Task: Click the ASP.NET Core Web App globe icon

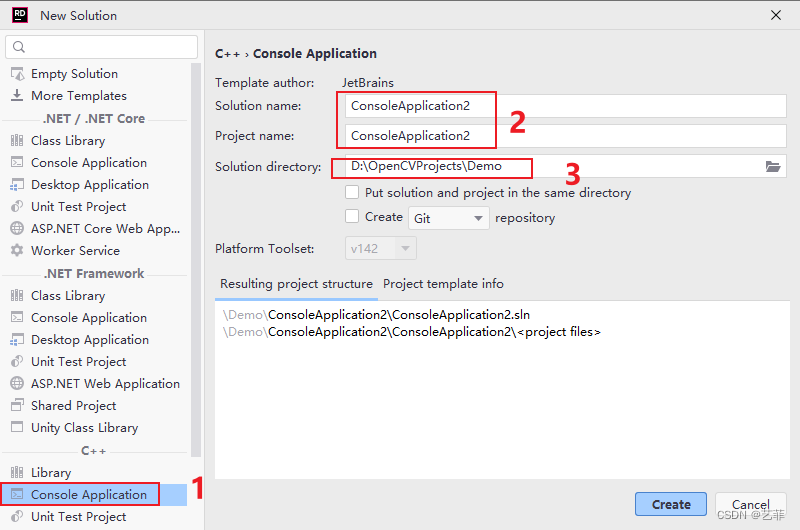Action: 17,229
